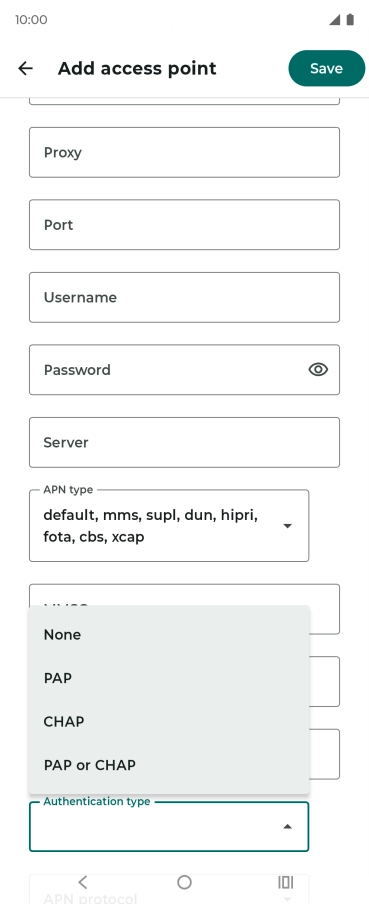
Task: Open the APN protocol dropdown
Action: click(169, 892)
